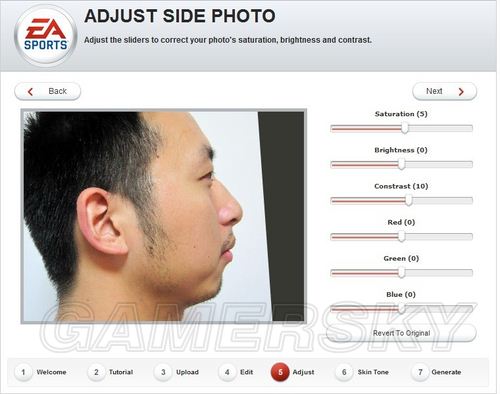500x394 pixels.
Task: Revert To Original photo settings
Action: [401, 333]
